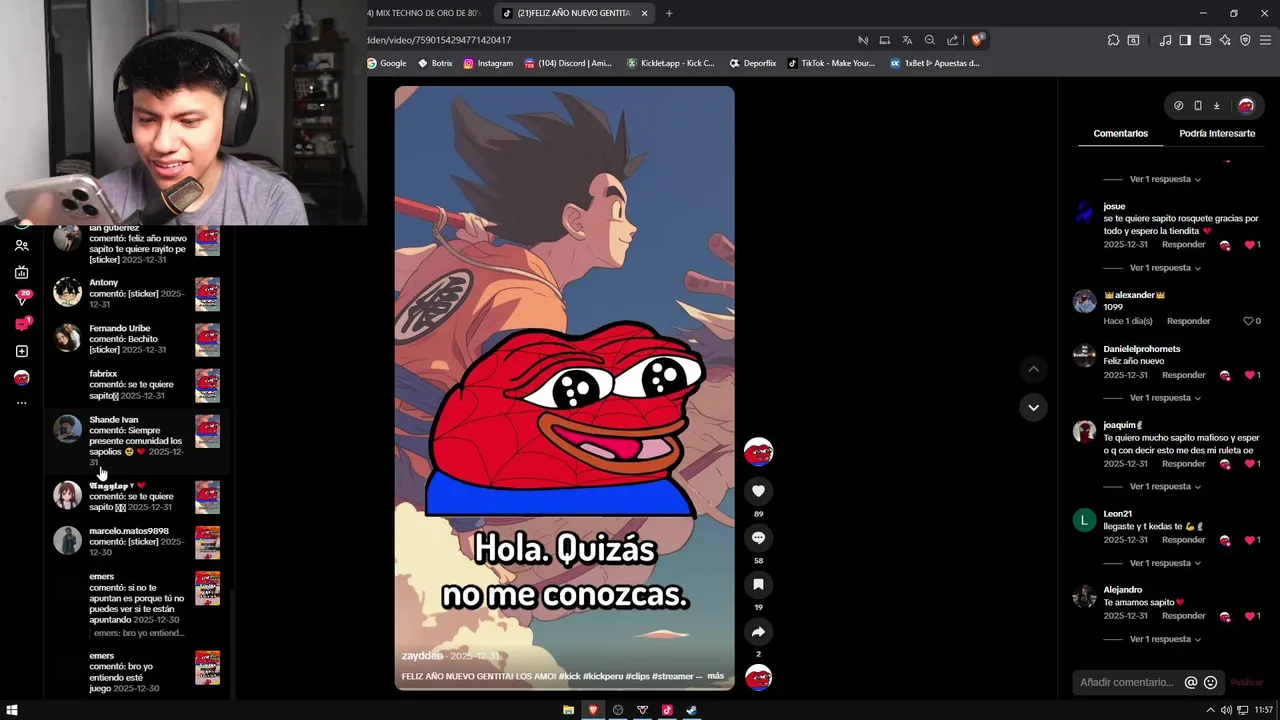This screenshot has width=1280, height=720.
Task: Open TikTok icon on the taskbar
Action: click(667, 710)
